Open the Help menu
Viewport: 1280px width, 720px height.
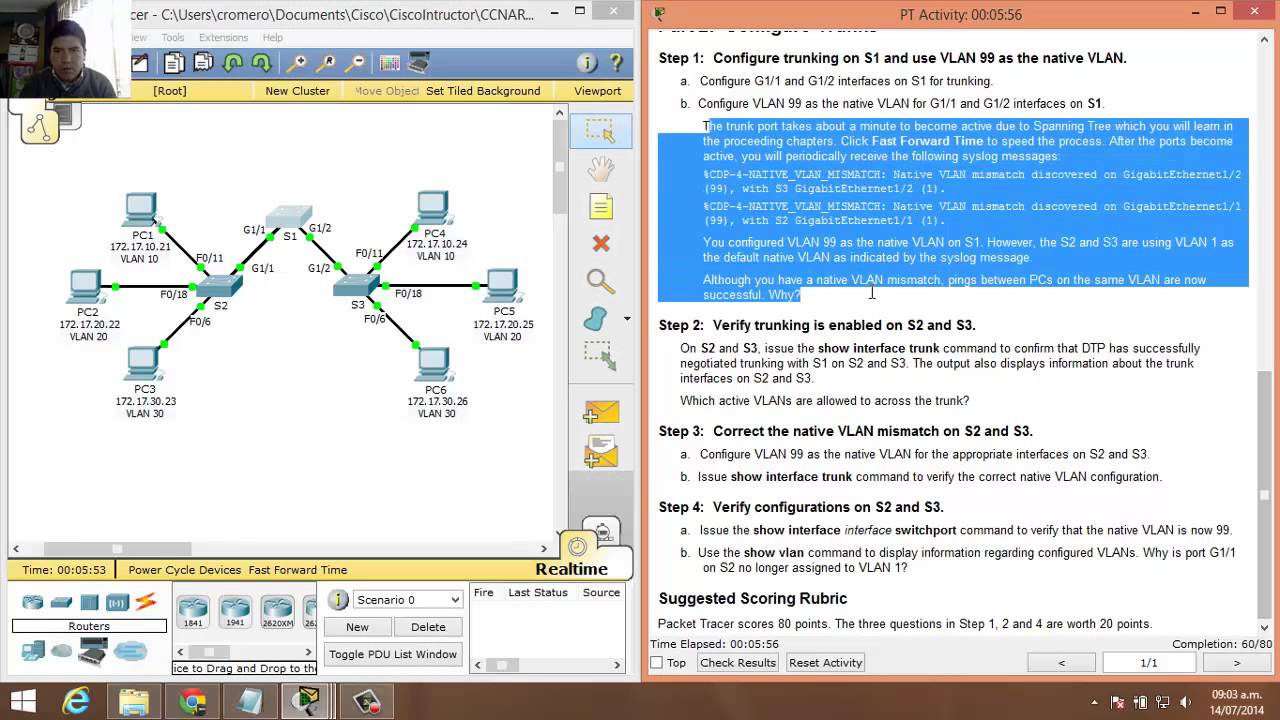(x=272, y=38)
